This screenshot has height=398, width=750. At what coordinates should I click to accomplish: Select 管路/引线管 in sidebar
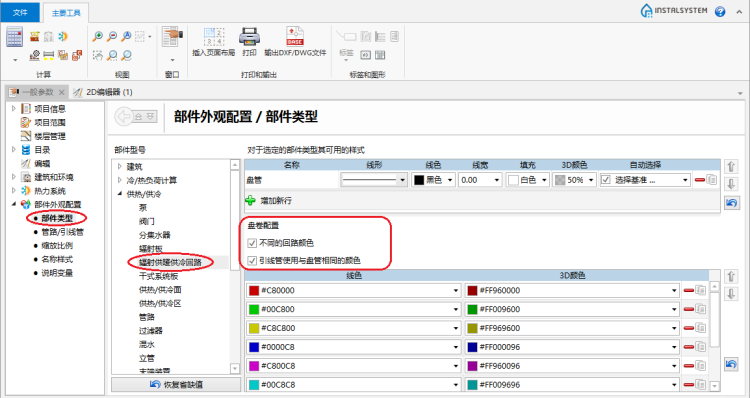(x=62, y=232)
